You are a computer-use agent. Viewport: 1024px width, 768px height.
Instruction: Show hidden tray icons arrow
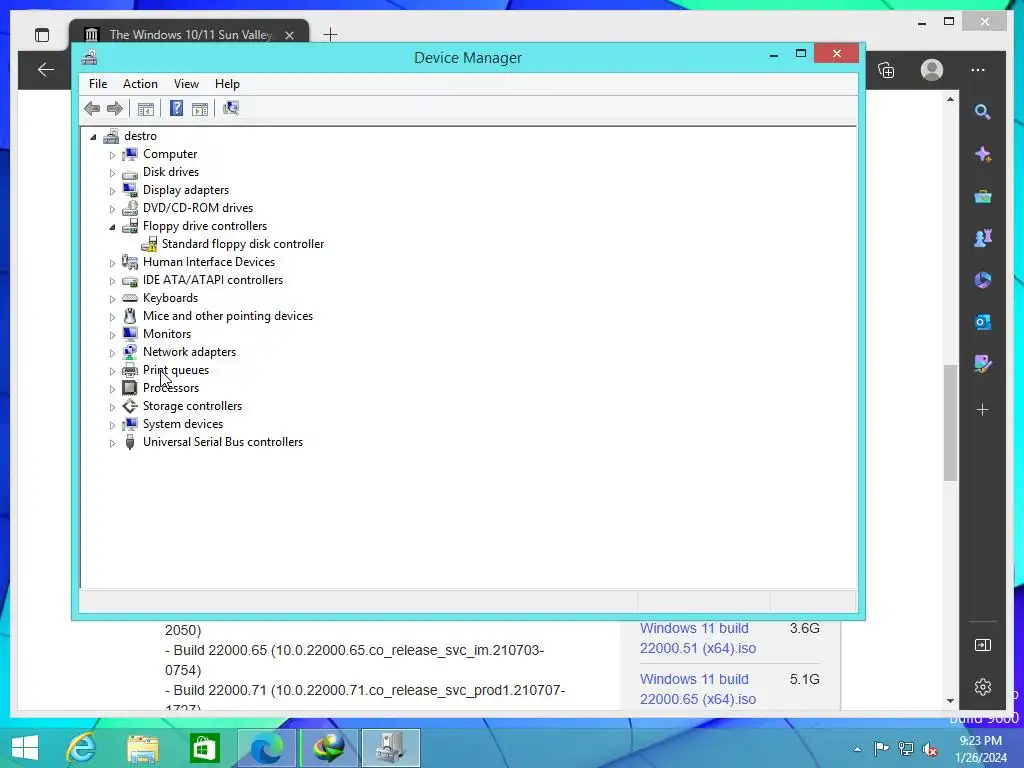[857, 749]
